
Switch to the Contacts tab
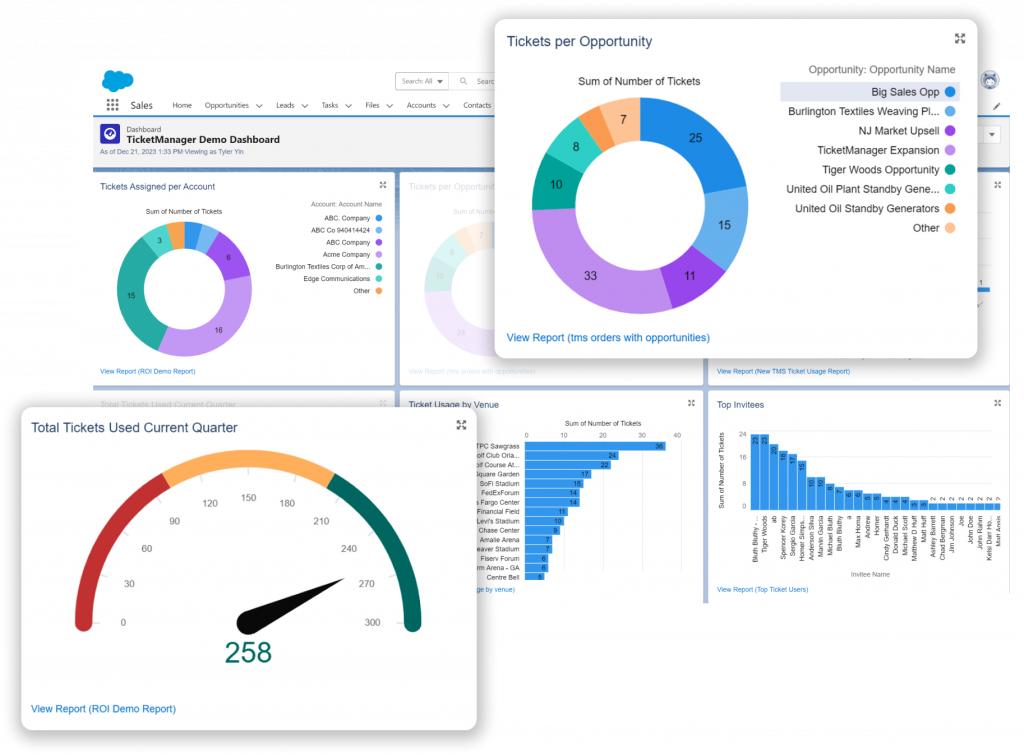pyautogui.click(x=477, y=105)
